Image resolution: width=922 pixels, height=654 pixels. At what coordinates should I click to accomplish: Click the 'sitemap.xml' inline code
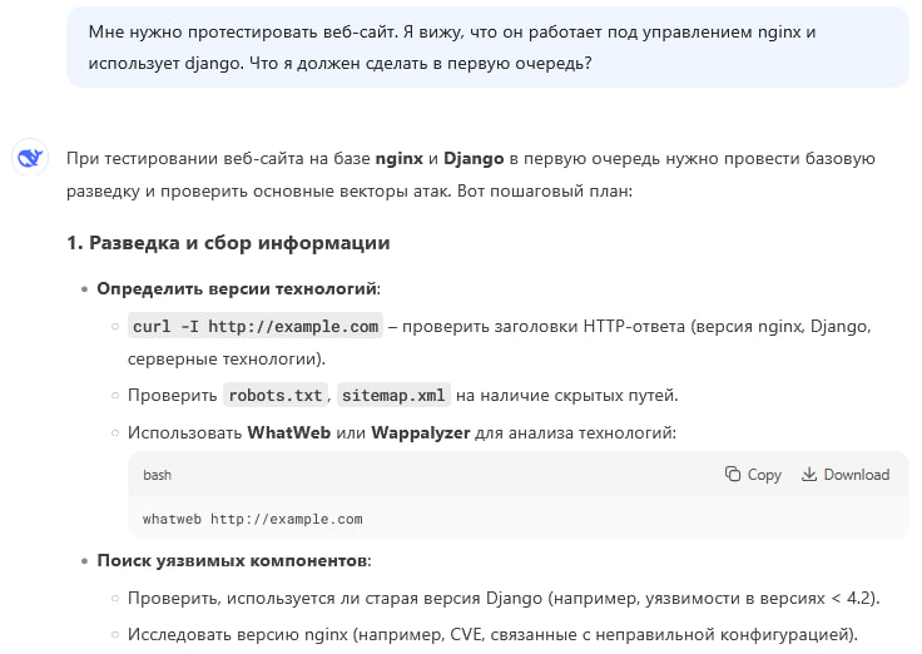393,395
